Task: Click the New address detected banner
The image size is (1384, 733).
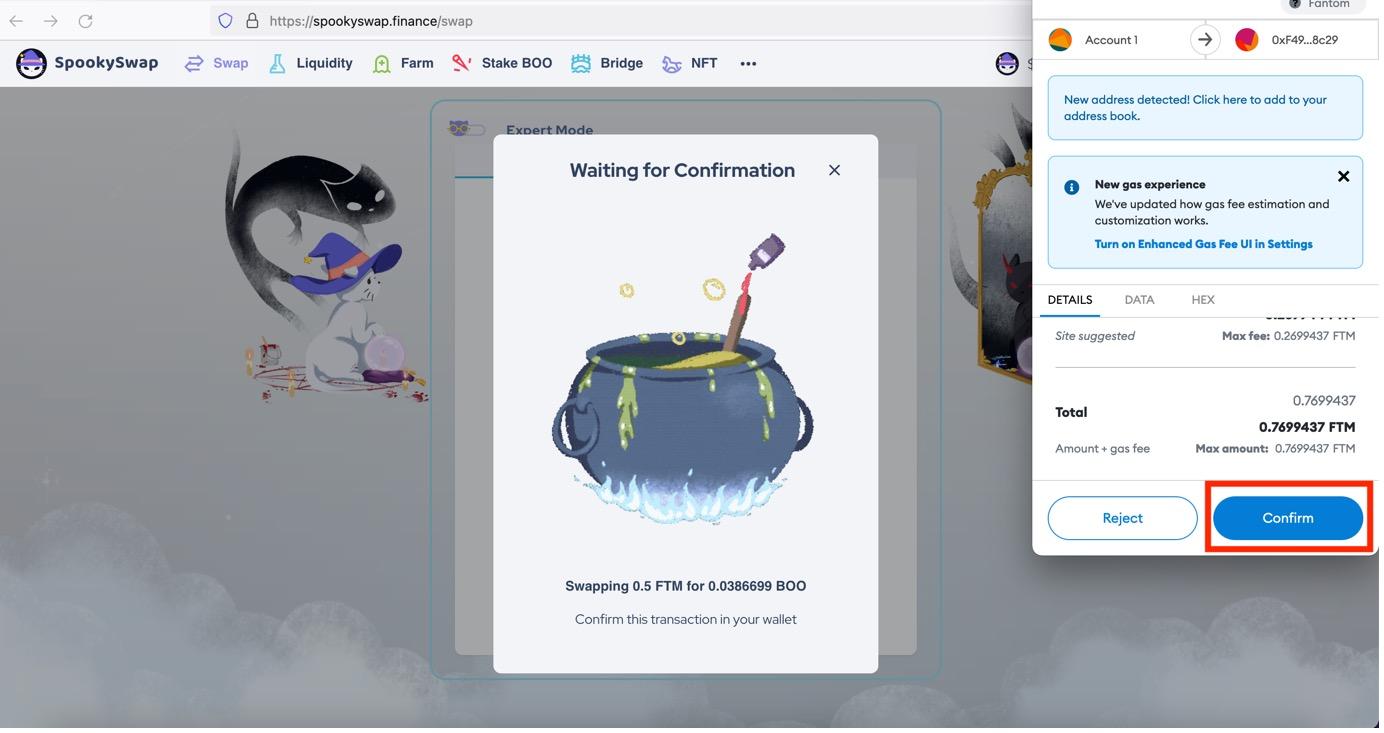Action: pos(1205,107)
